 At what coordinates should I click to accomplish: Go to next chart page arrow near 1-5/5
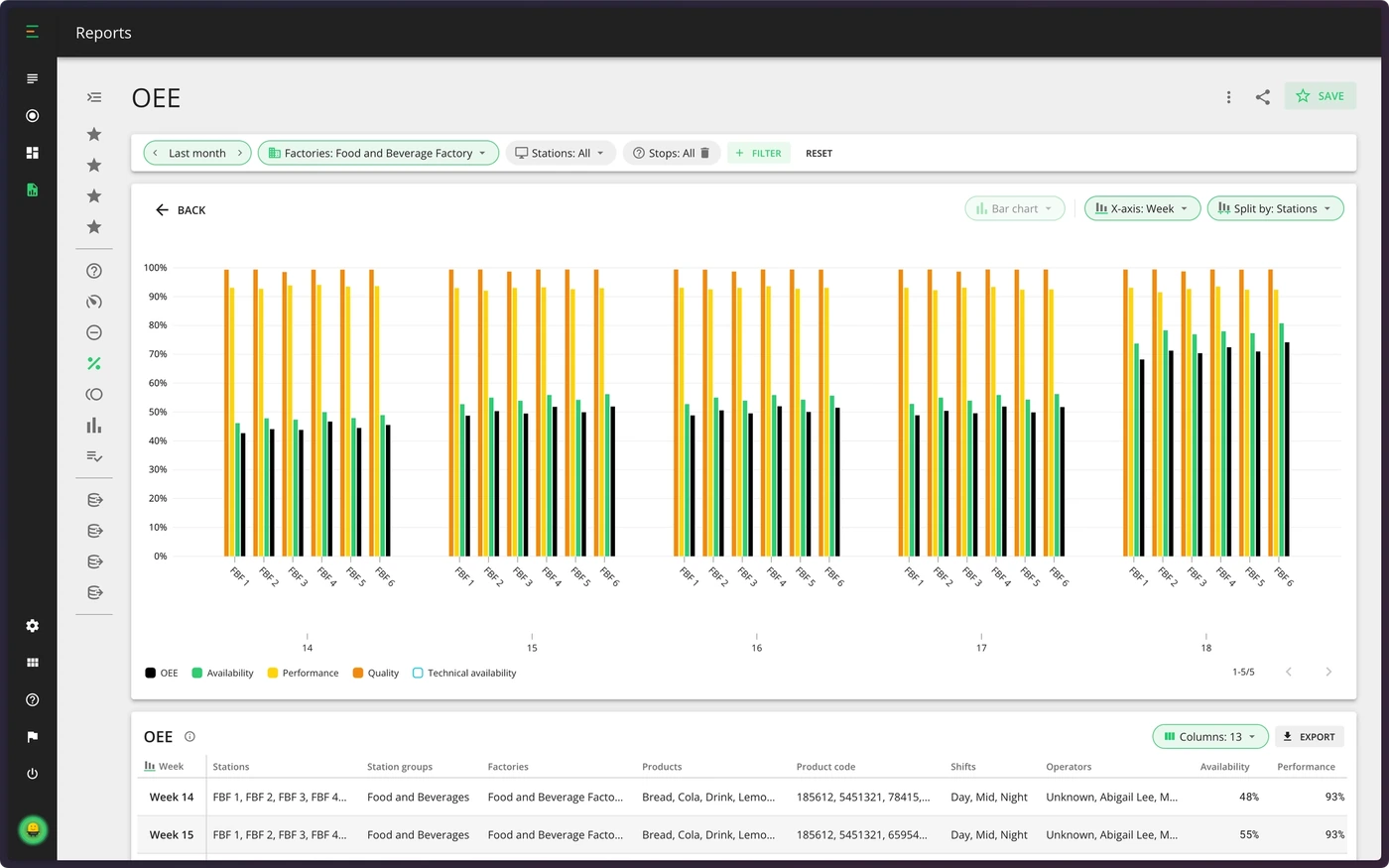pos(1328,672)
